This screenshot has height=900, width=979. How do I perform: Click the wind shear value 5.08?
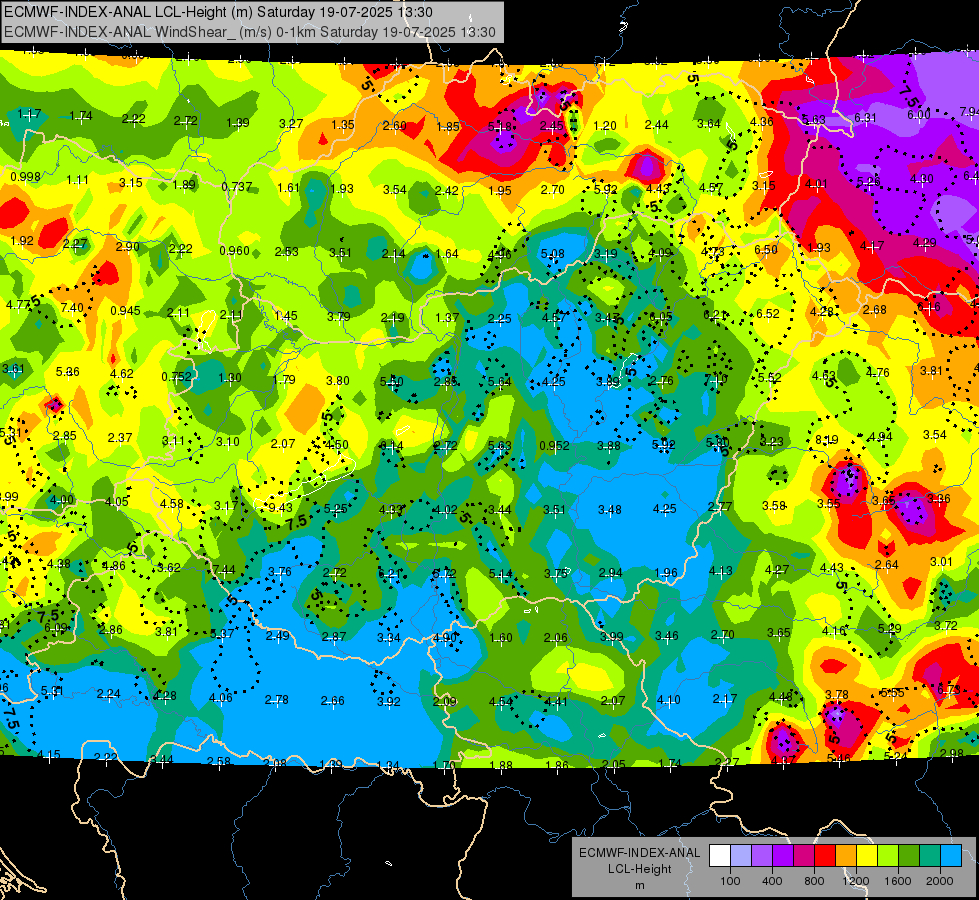tap(553, 254)
